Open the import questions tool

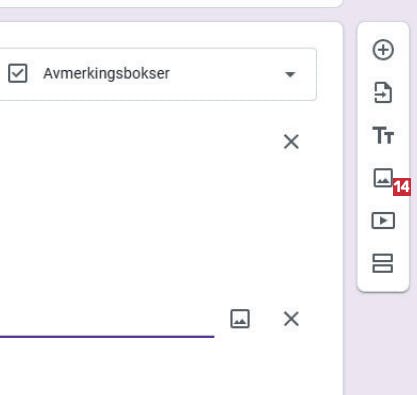[383, 93]
